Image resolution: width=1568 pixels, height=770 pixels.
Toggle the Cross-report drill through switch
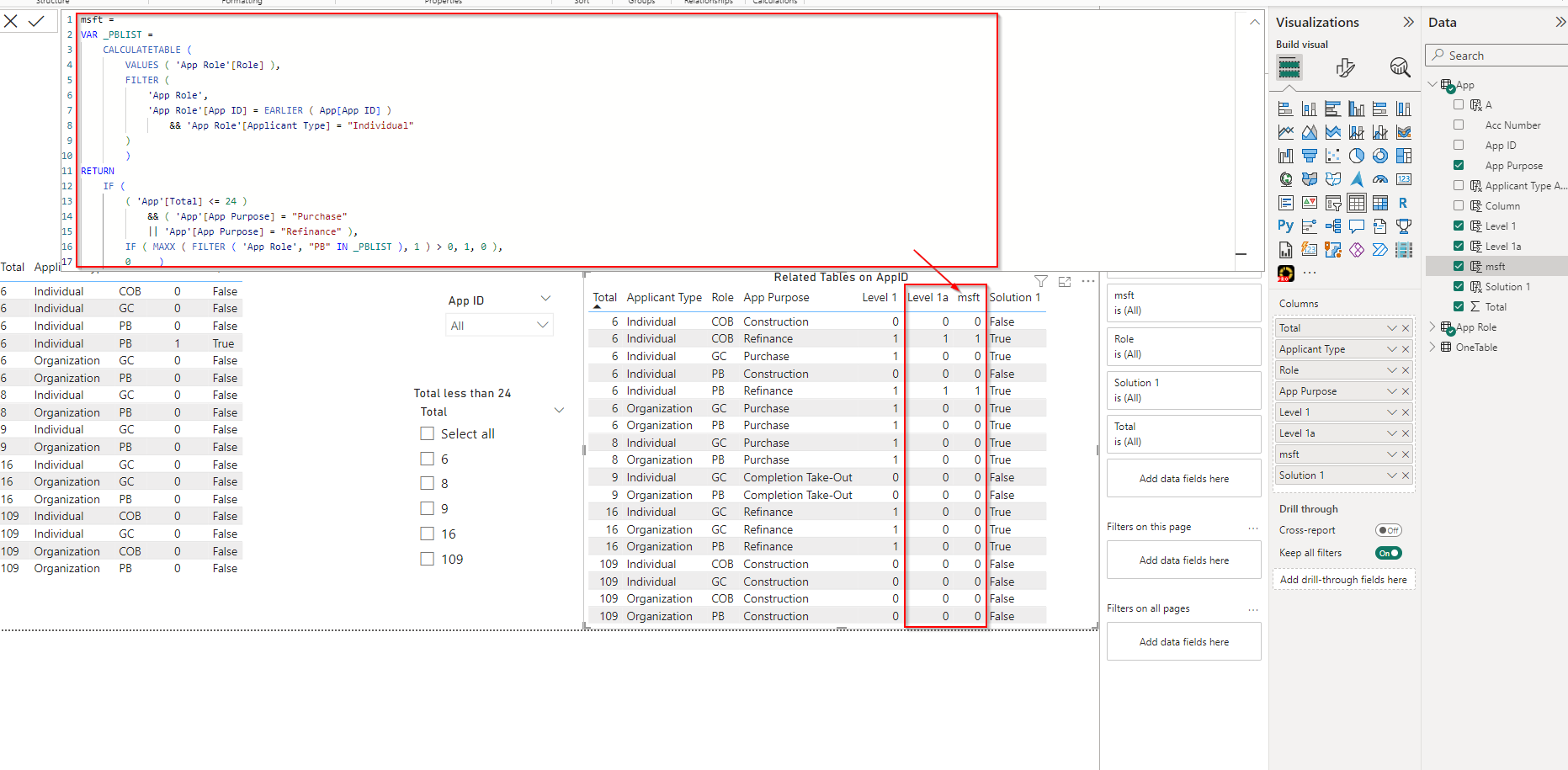pyautogui.click(x=1389, y=530)
